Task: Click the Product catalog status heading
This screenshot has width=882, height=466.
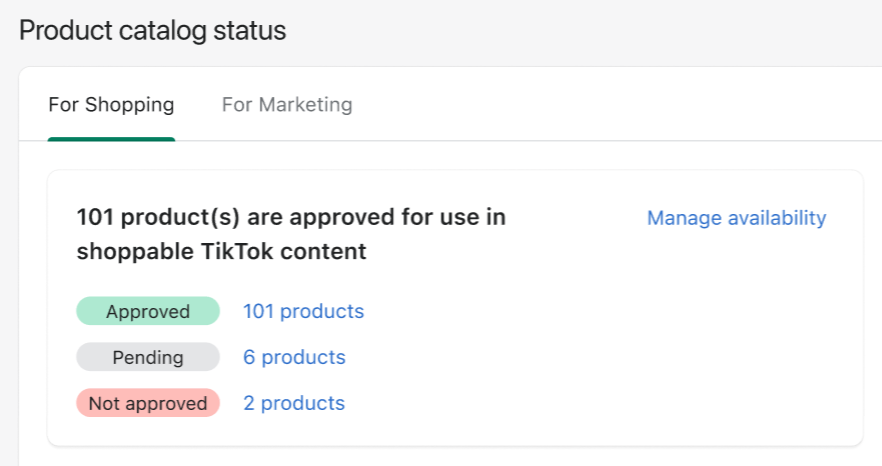Action: click(153, 30)
